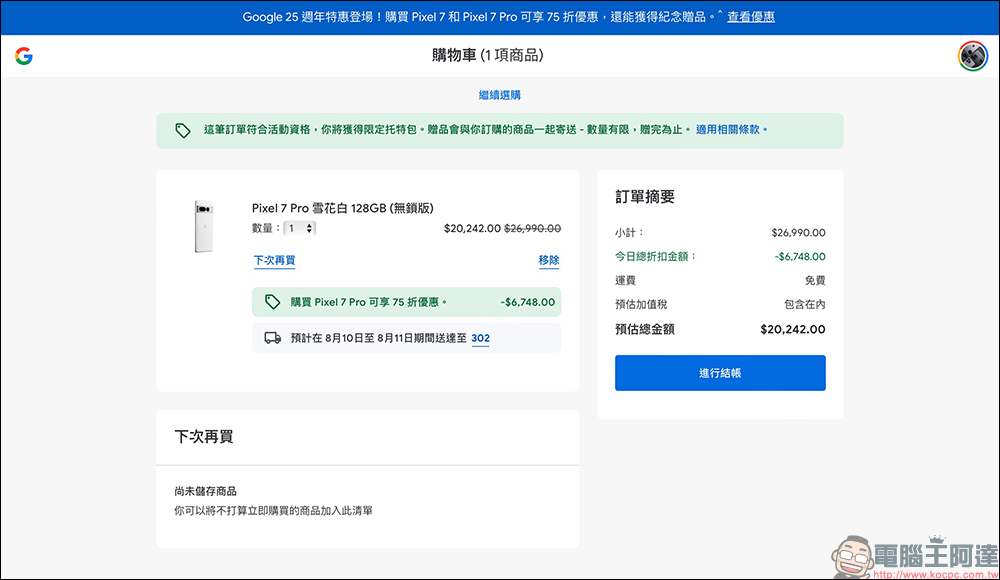Click the discounted price $20,242.00 in product row
The height and width of the screenshot is (580, 1000).
472,228
